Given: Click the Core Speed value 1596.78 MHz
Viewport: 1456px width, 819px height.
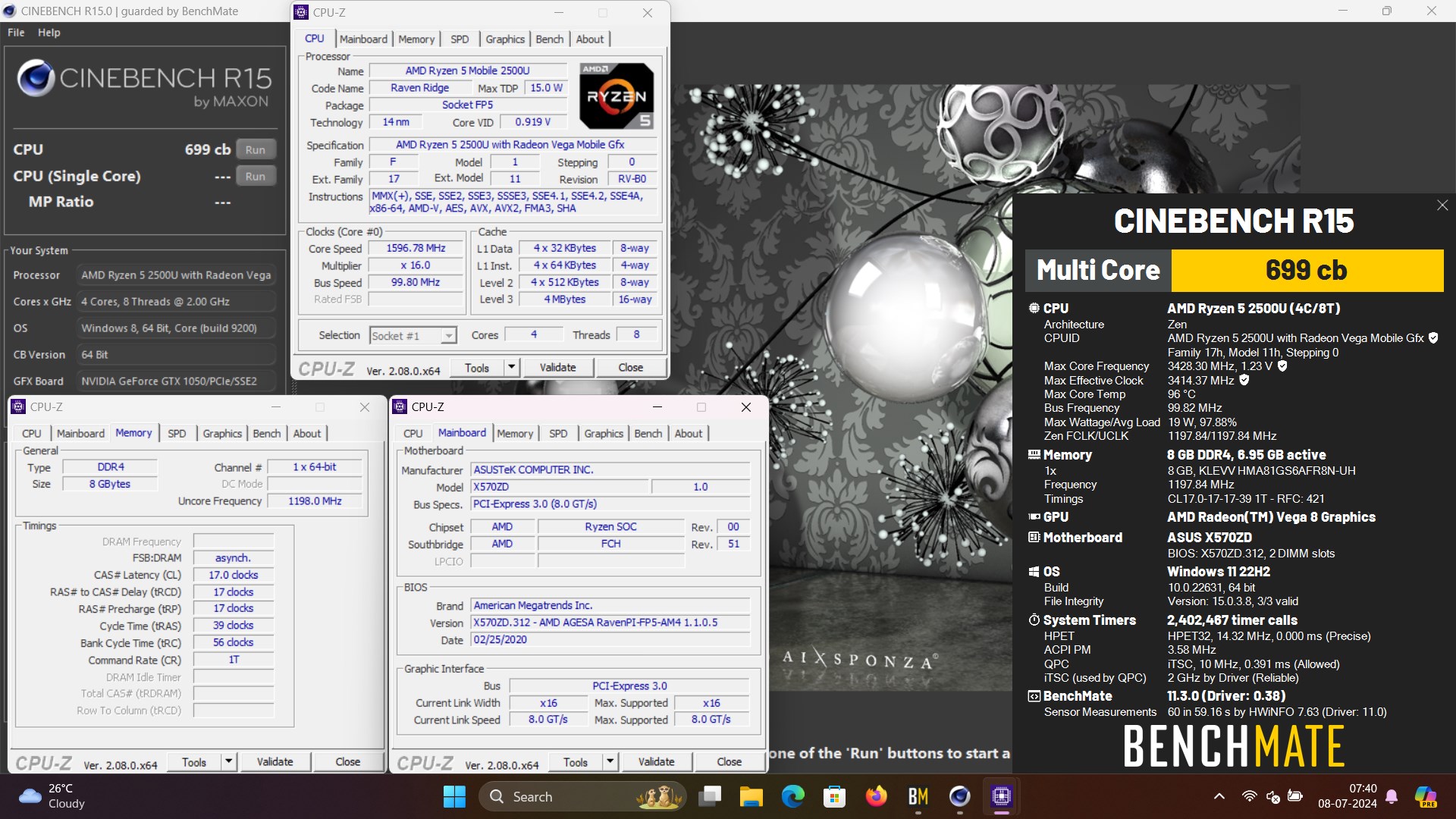Looking at the screenshot, I should click(416, 249).
